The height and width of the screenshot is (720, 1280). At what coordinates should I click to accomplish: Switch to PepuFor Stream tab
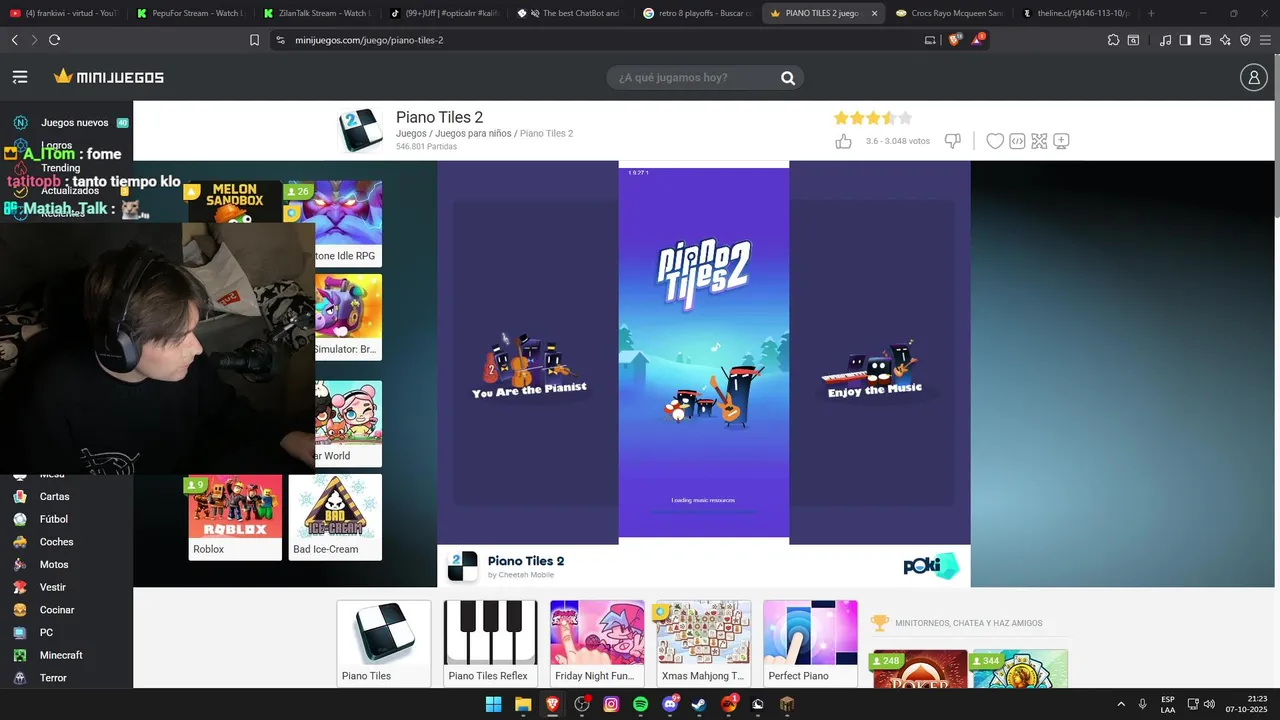tap(190, 13)
